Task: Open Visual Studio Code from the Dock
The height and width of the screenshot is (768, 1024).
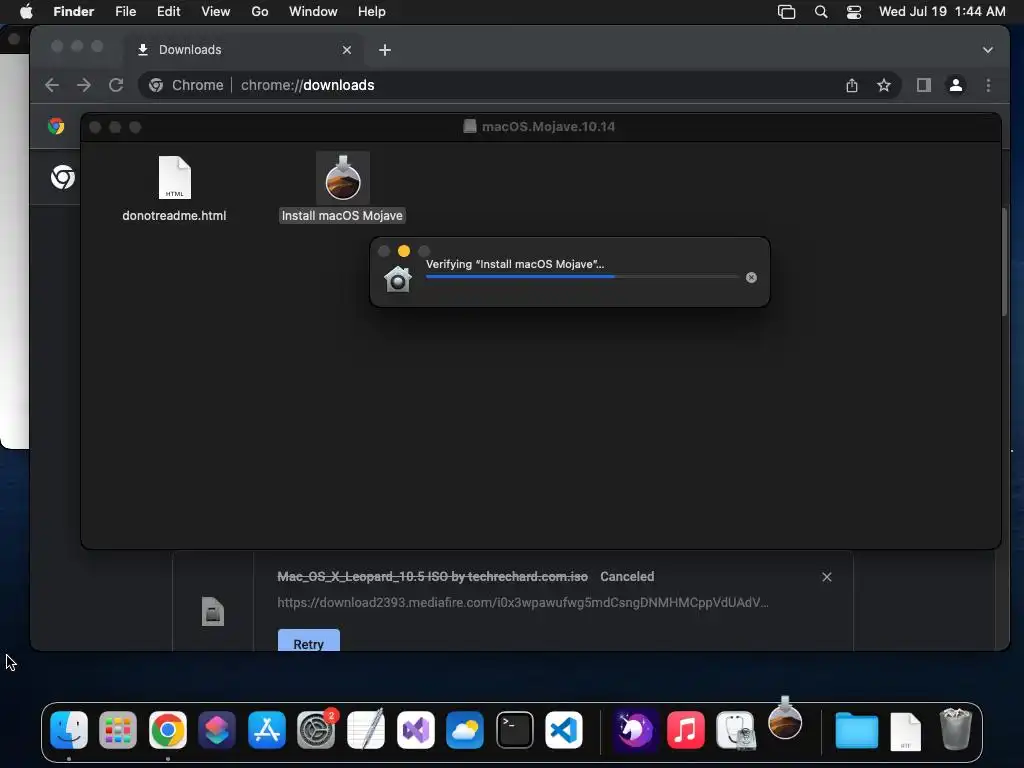Action: click(564, 729)
